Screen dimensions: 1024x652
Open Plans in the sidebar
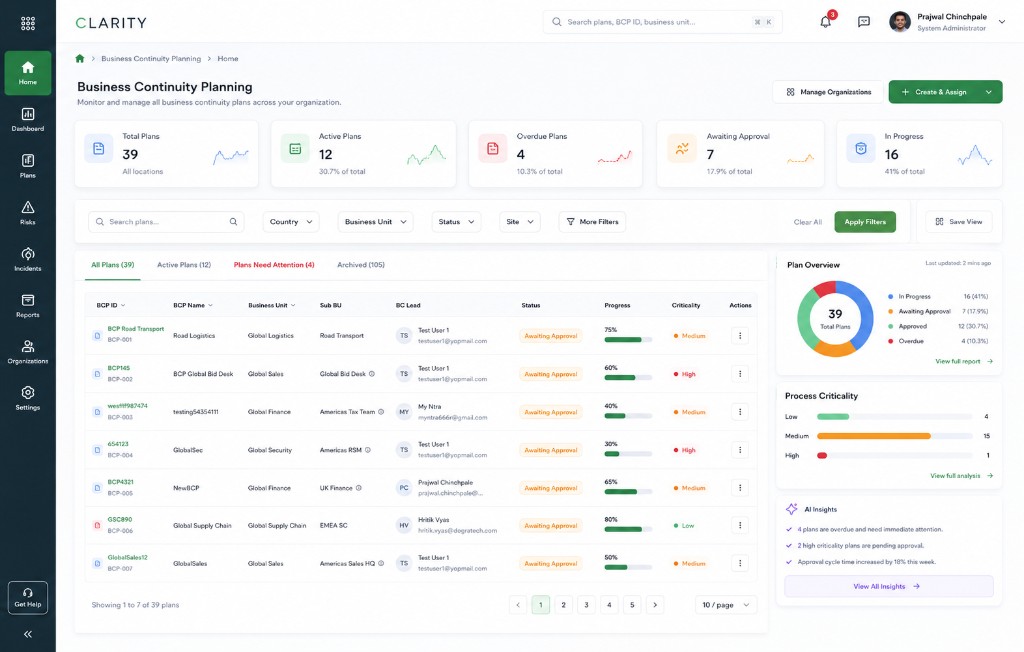tap(27, 166)
